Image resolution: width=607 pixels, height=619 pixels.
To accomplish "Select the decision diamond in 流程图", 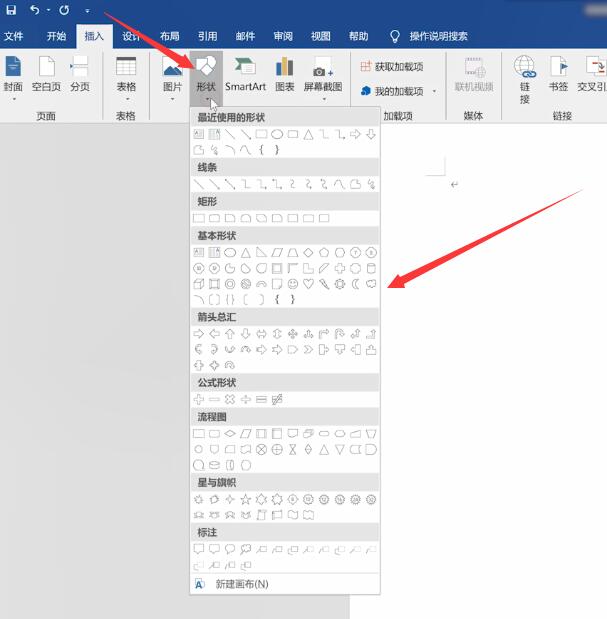I will 230,434.
